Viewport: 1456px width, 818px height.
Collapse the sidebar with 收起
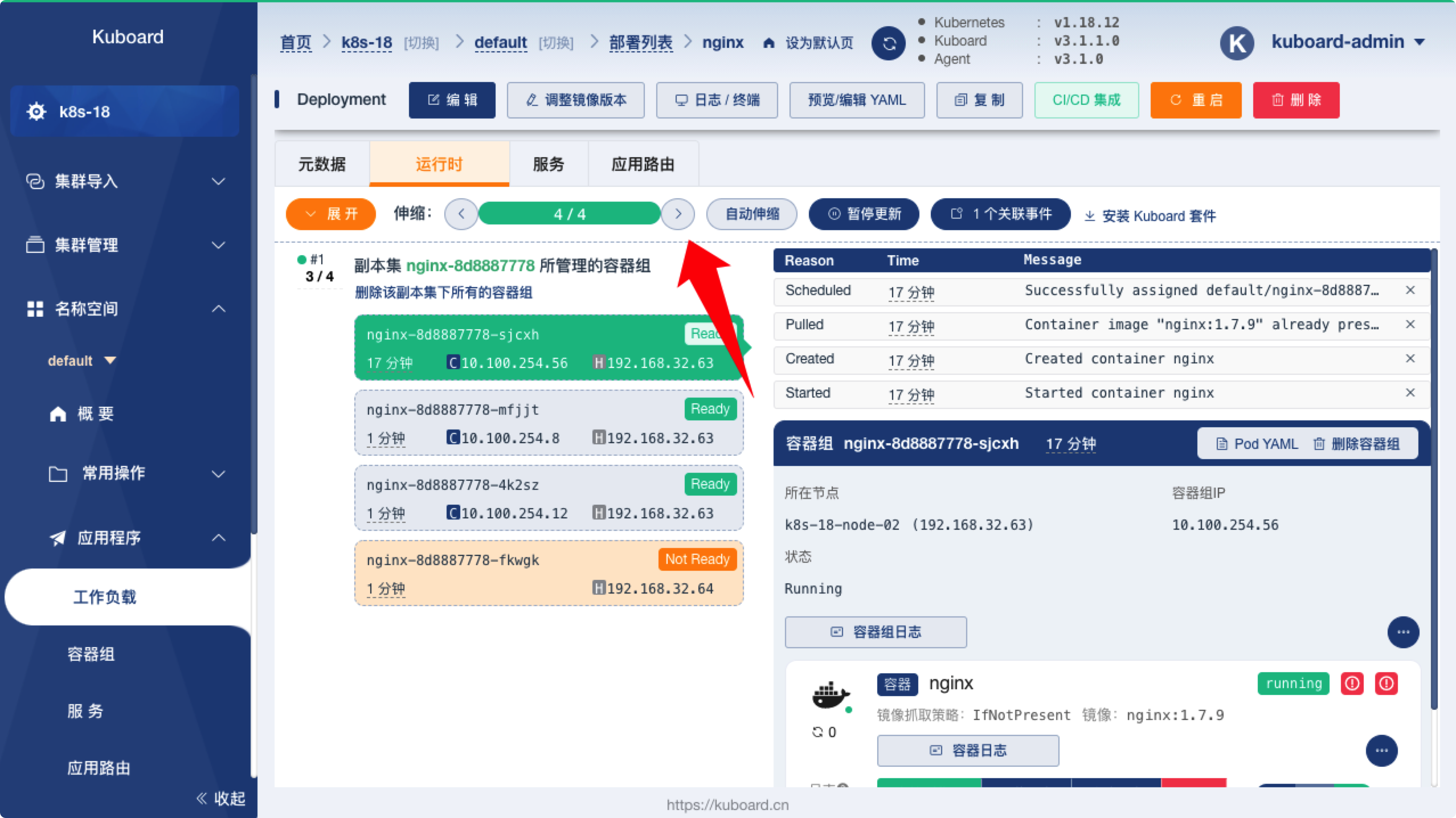[x=221, y=799]
